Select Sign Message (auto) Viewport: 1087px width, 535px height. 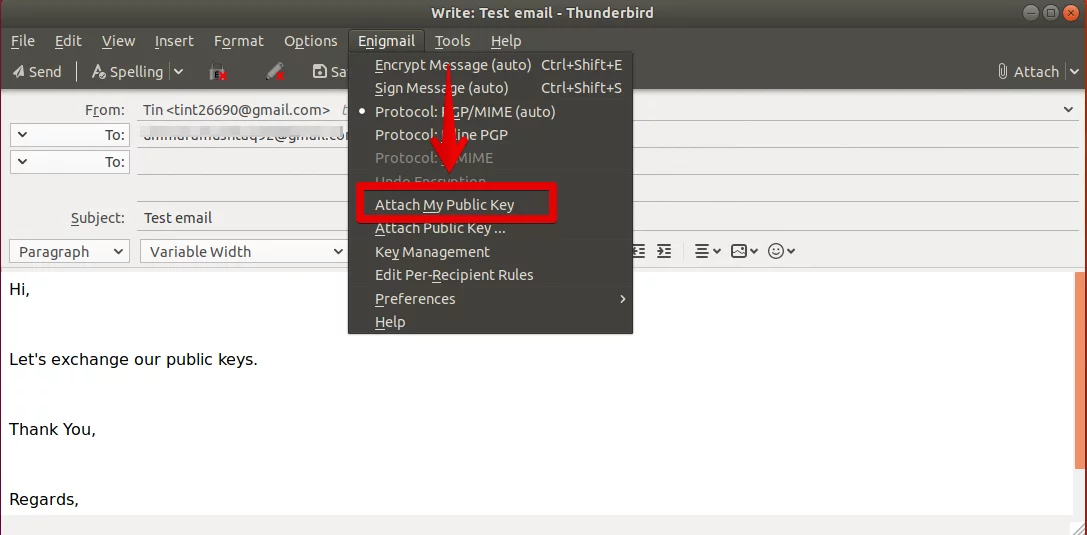(490, 88)
